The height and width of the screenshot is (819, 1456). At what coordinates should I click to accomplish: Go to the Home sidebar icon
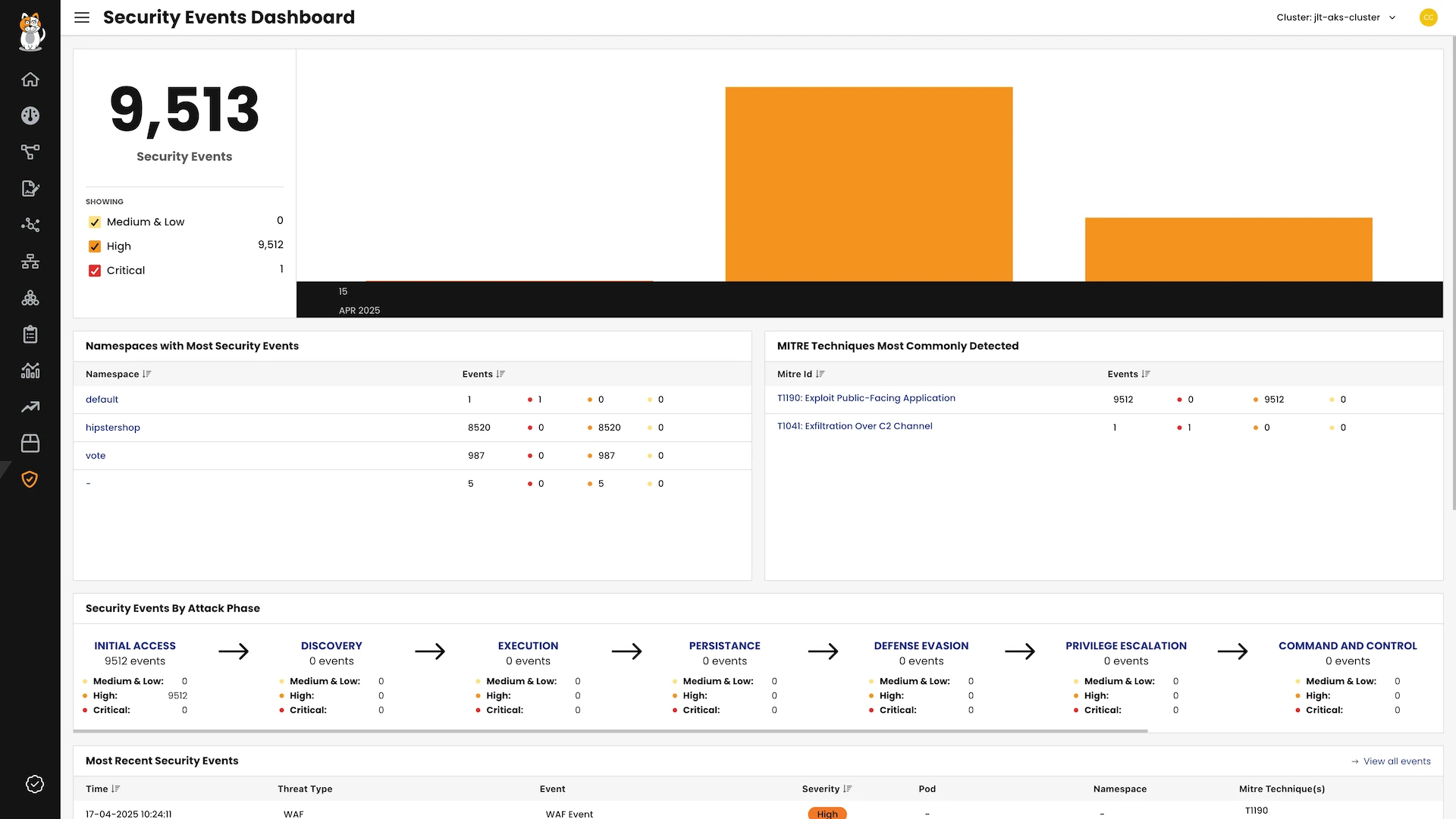(30, 80)
